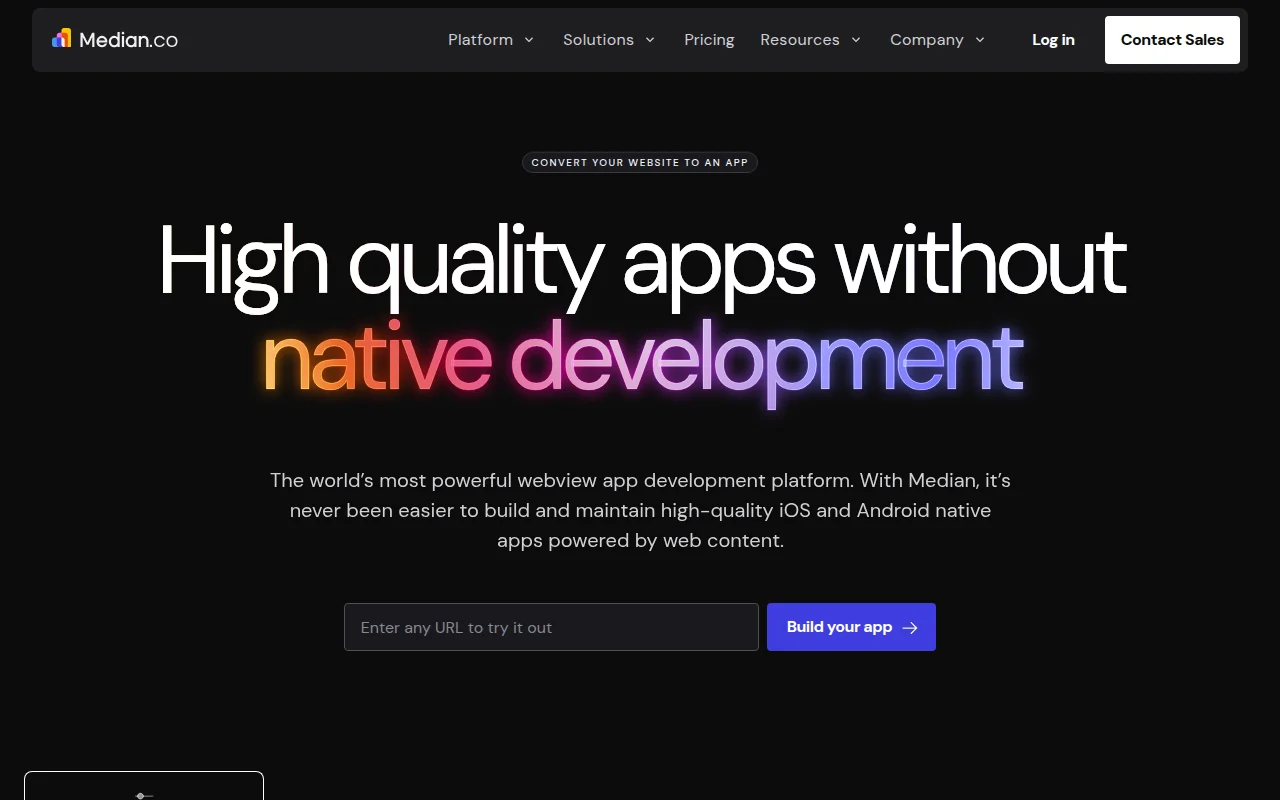Open the Resources navigation menu
The height and width of the screenshot is (800, 1280).
(810, 40)
